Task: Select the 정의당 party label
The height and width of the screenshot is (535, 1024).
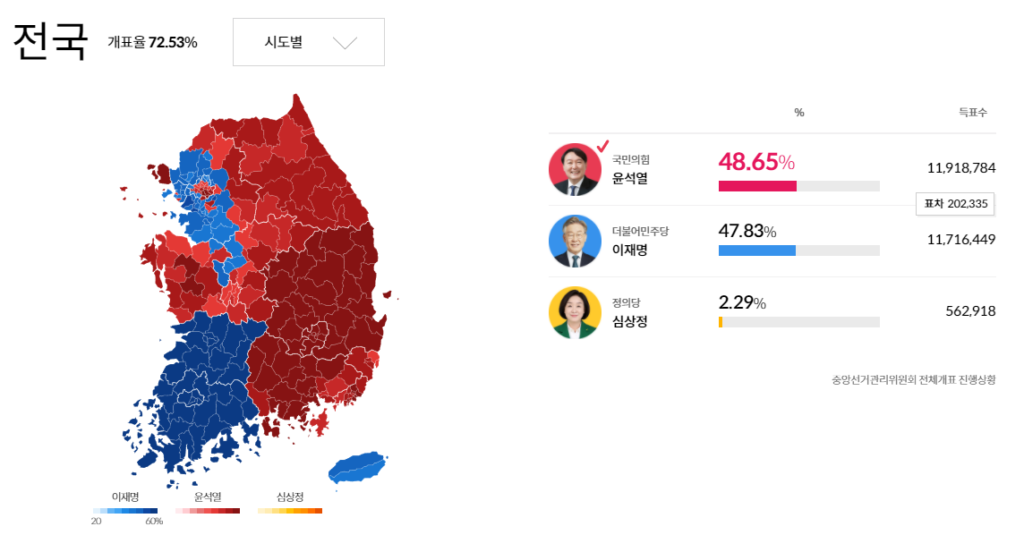Action: click(x=627, y=302)
